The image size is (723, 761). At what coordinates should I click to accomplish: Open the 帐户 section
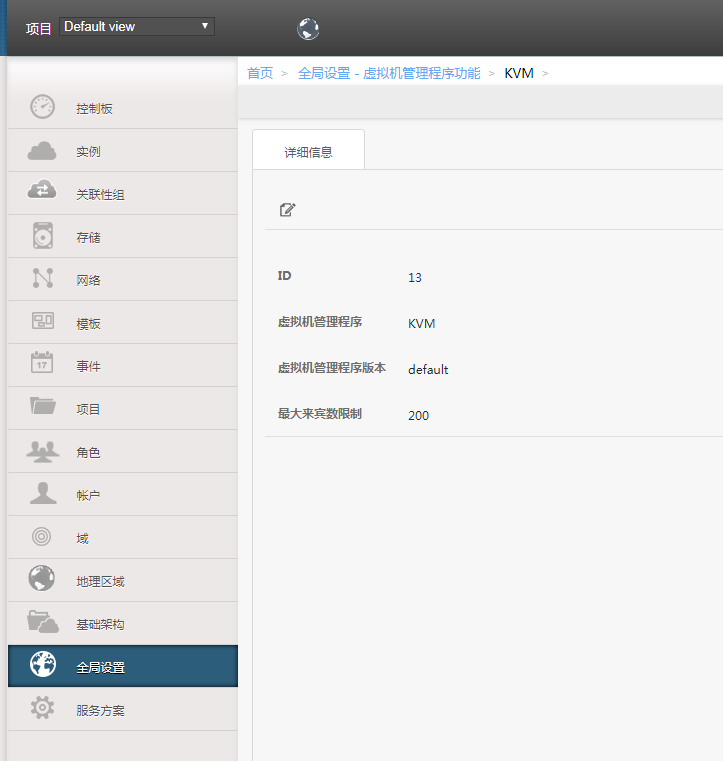tap(123, 495)
